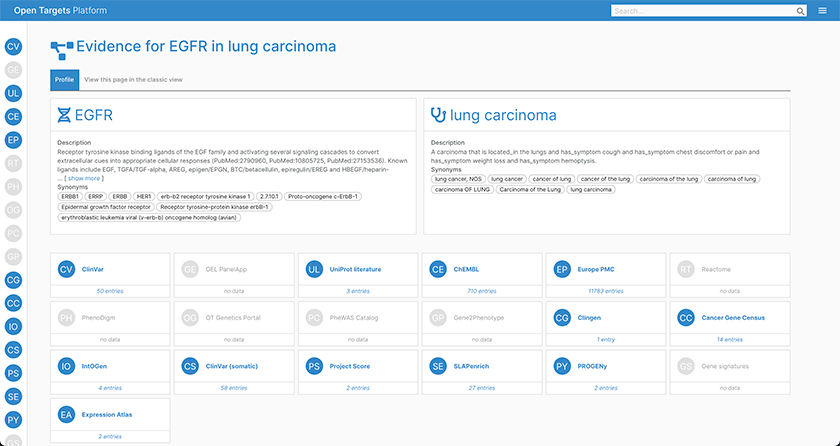Viewport: 840px width, 446px height.
Task: Click the PY icon in the left sidebar
Action: (x=13, y=420)
